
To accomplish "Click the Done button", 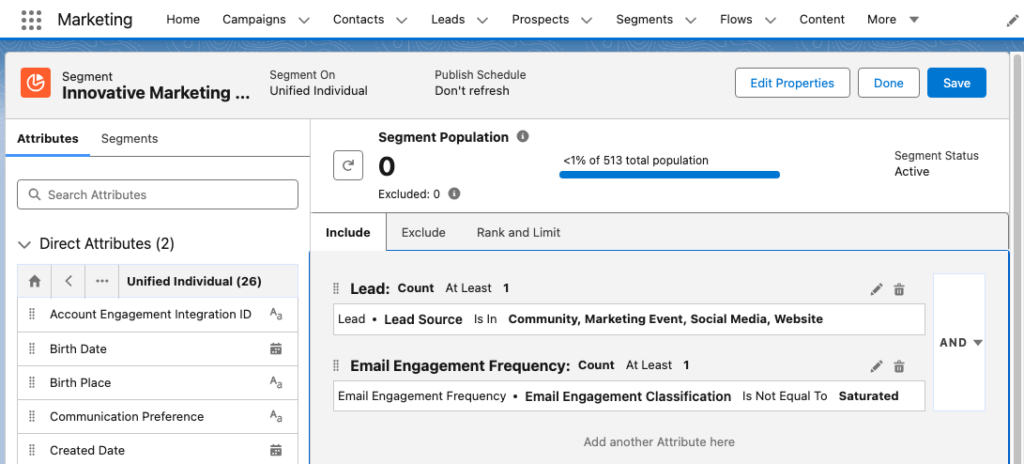I will (x=889, y=83).
